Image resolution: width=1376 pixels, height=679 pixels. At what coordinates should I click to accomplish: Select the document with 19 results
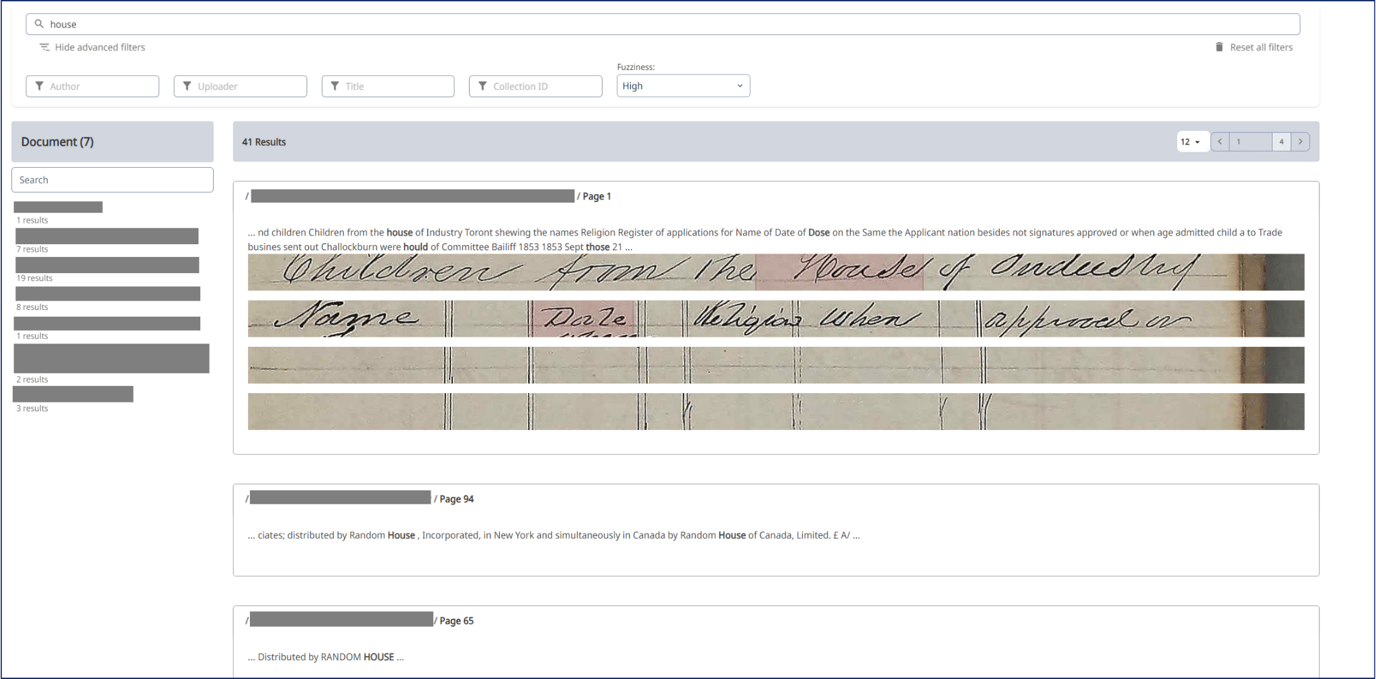107,265
